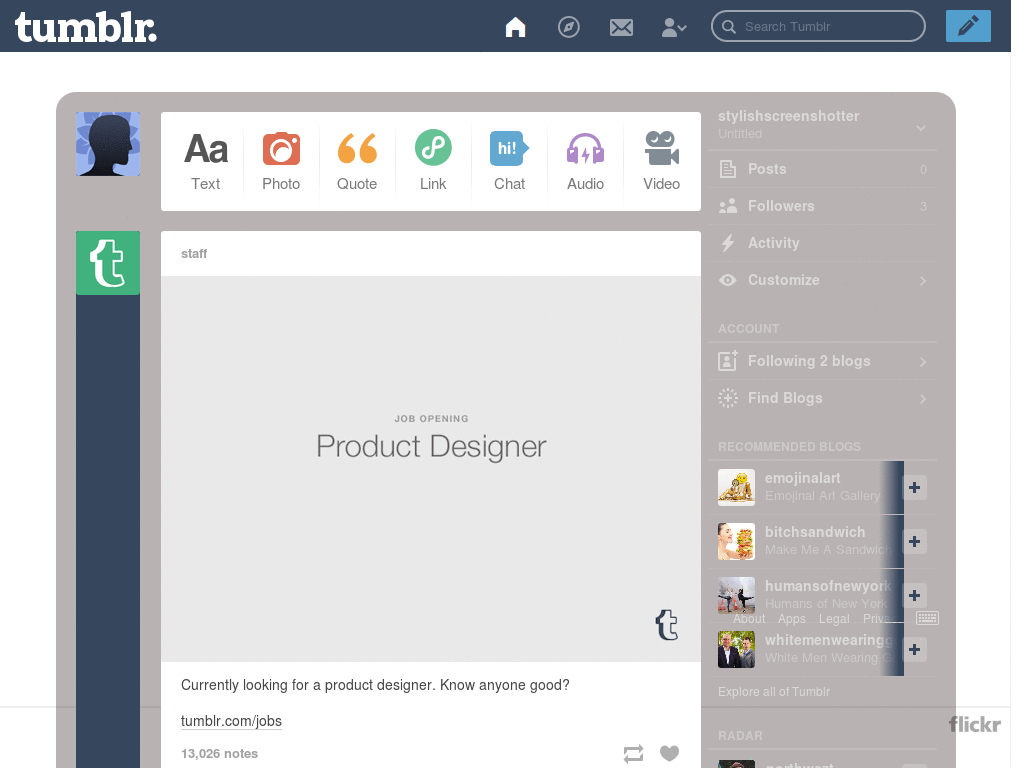Open the bitchsandwich blog thumbnail
The image size is (1024, 768).
pos(736,541)
